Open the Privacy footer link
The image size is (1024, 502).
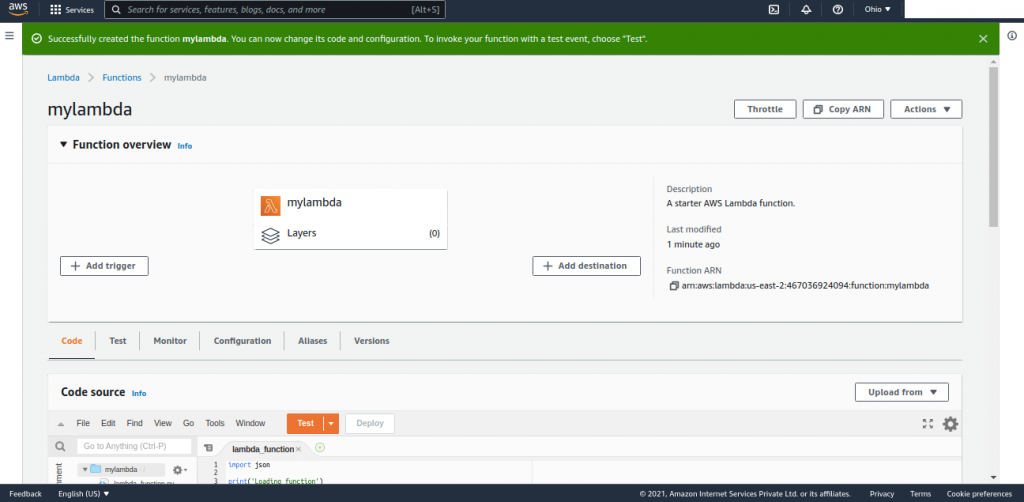pyautogui.click(x=882, y=494)
